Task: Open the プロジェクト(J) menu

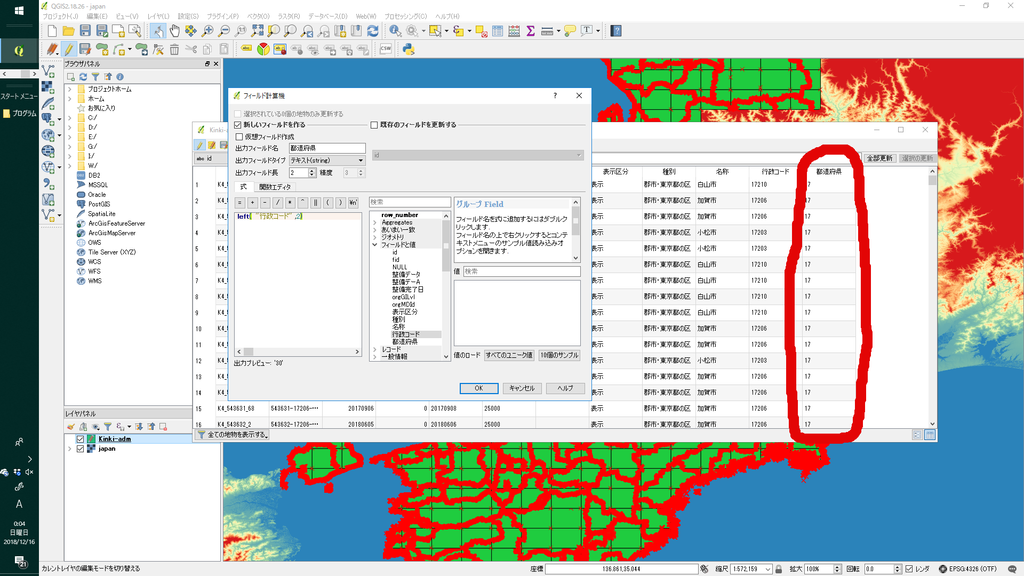Action: coord(60,16)
